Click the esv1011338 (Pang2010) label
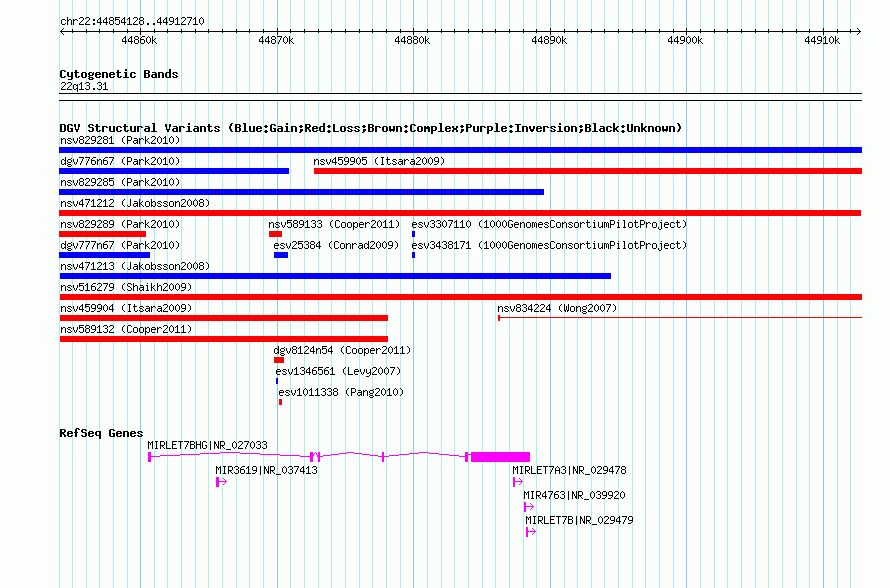Screen dimensions: 890x588 [x=341, y=392]
